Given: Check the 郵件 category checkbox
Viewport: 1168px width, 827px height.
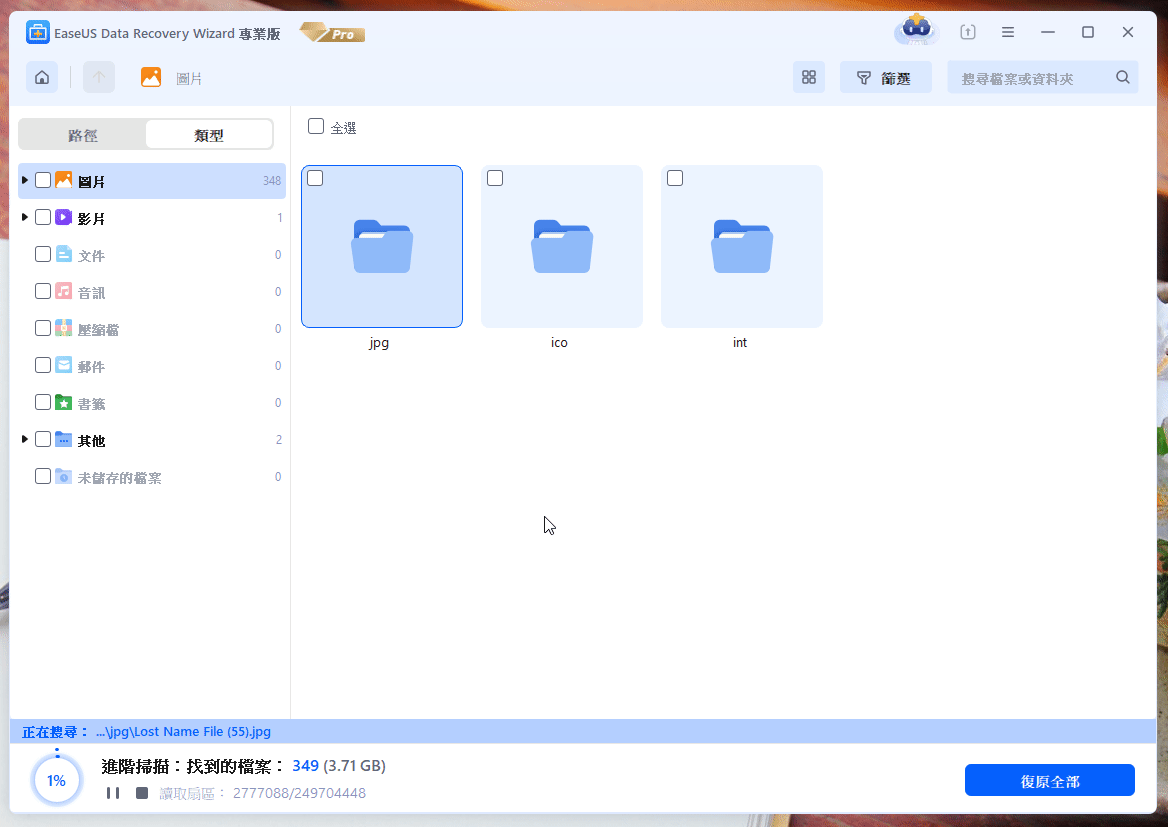Looking at the screenshot, I should click(43, 366).
